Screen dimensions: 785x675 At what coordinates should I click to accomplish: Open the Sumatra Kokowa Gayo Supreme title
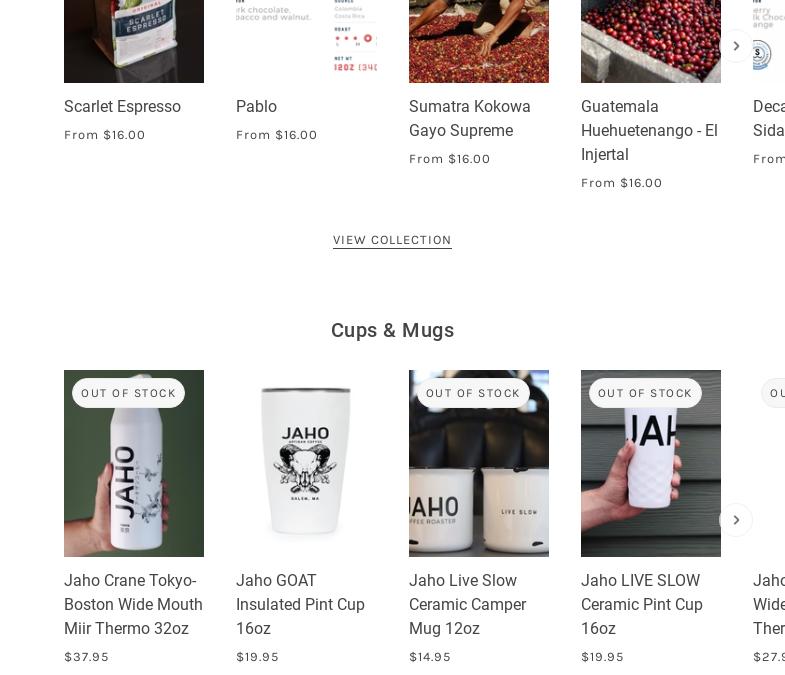[x=470, y=118]
